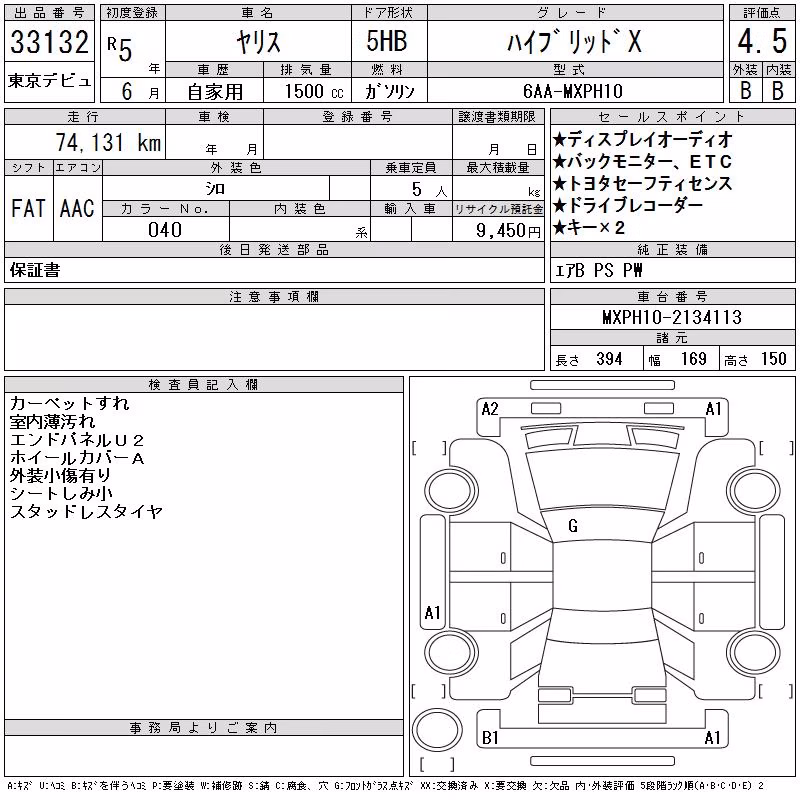Select the door type 5HB

[387, 41]
